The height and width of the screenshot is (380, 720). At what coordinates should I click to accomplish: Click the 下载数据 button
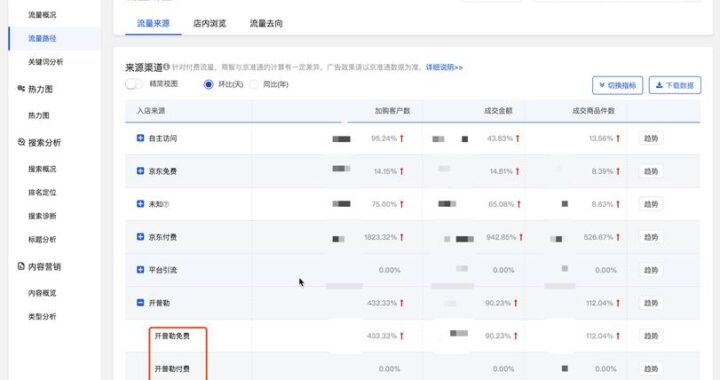pos(675,85)
